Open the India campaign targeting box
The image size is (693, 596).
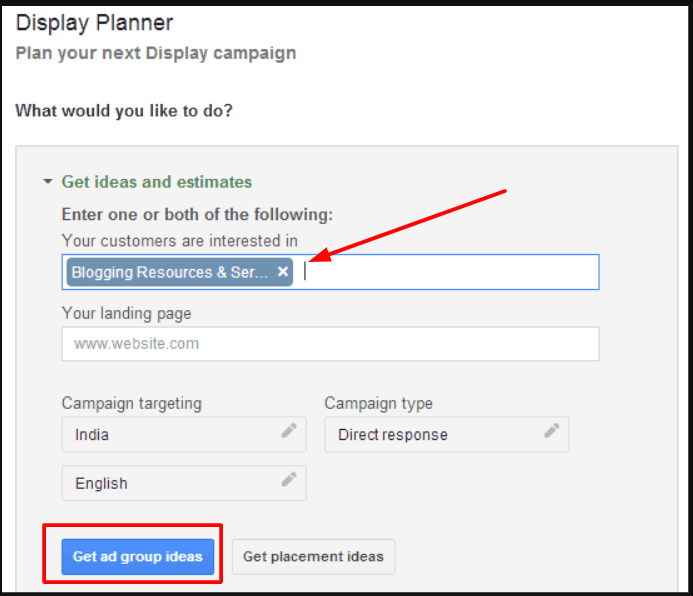184,434
